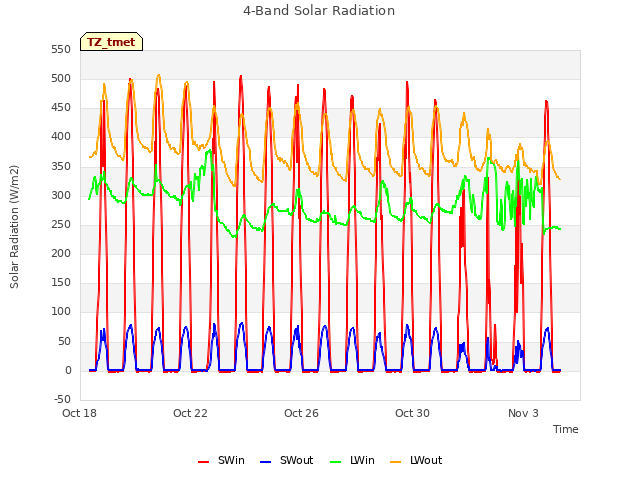Click the 'Oct 26' x-axis tick label
This screenshot has height=480, width=640.
[x=301, y=413]
